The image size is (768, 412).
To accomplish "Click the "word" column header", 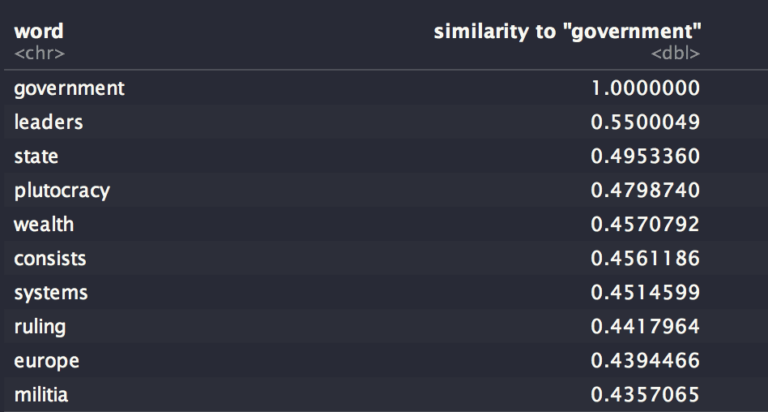I will (38, 32).
